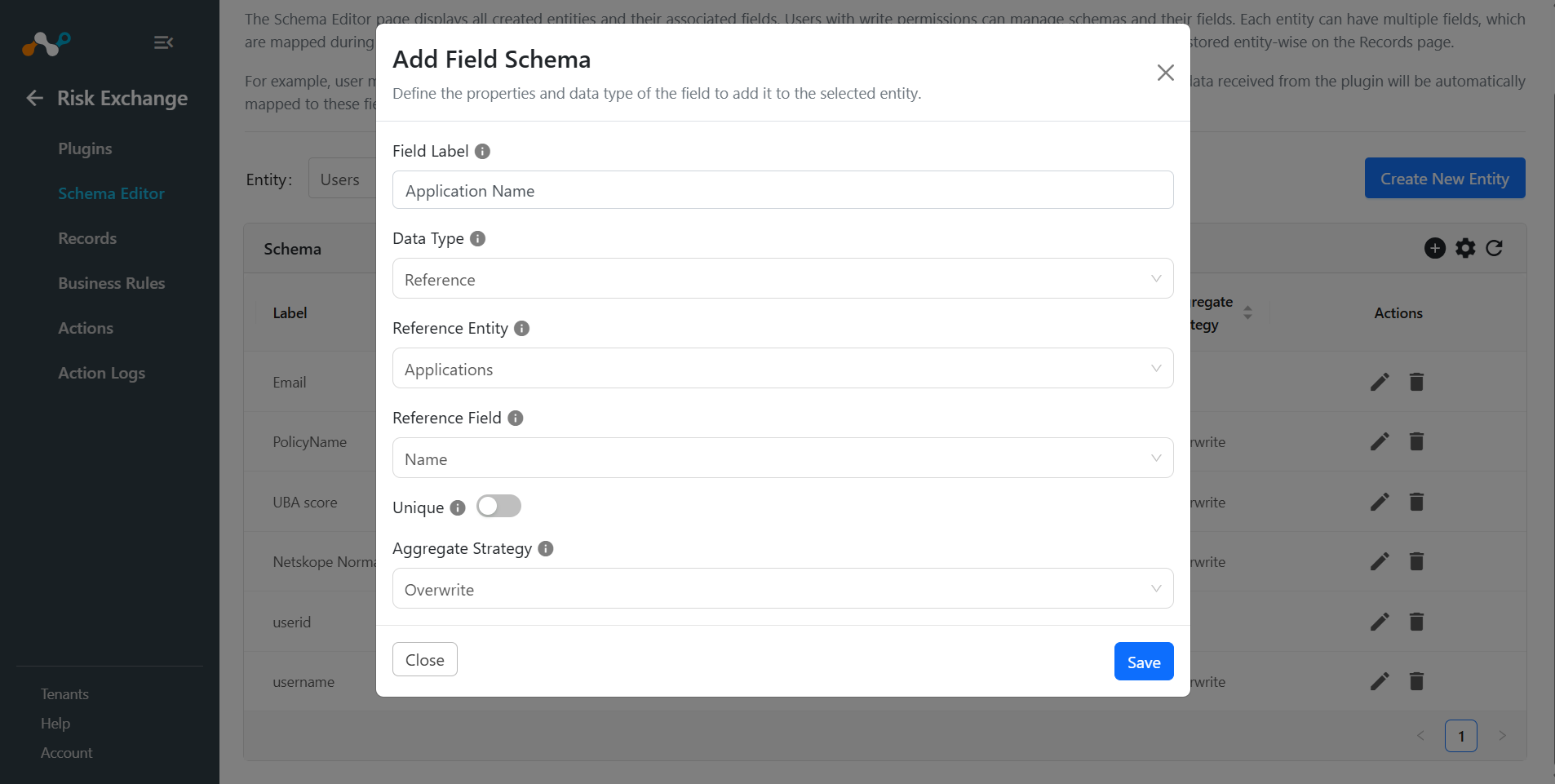This screenshot has height=784, width=1555.
Task: Click the Aggregate Strategy info icon
Action: (546, 548)
